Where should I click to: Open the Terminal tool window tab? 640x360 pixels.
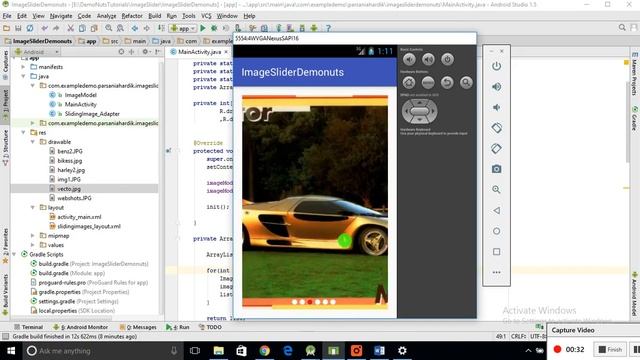click(28, 327)
